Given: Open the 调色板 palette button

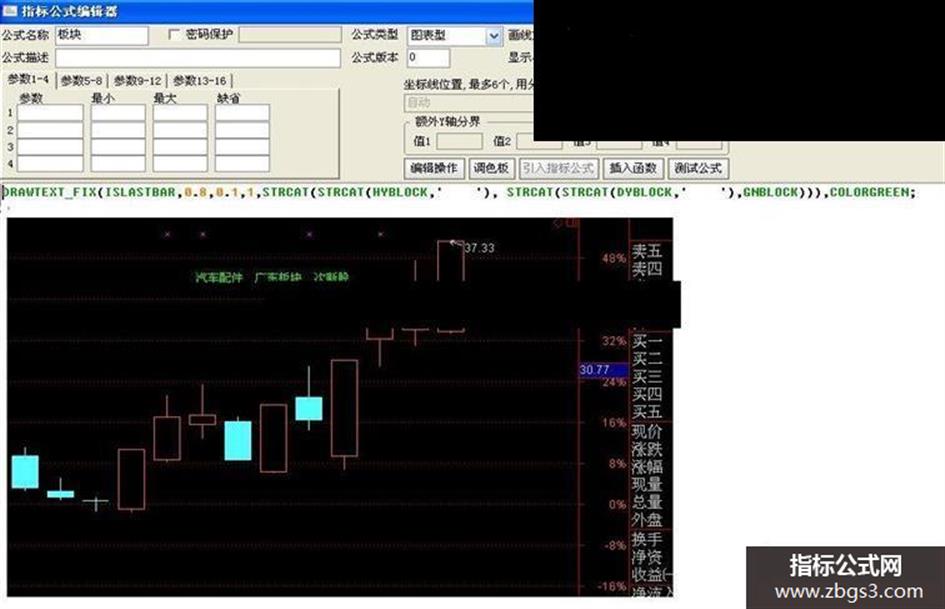Looking at the screenshot, I should (491, 168).
